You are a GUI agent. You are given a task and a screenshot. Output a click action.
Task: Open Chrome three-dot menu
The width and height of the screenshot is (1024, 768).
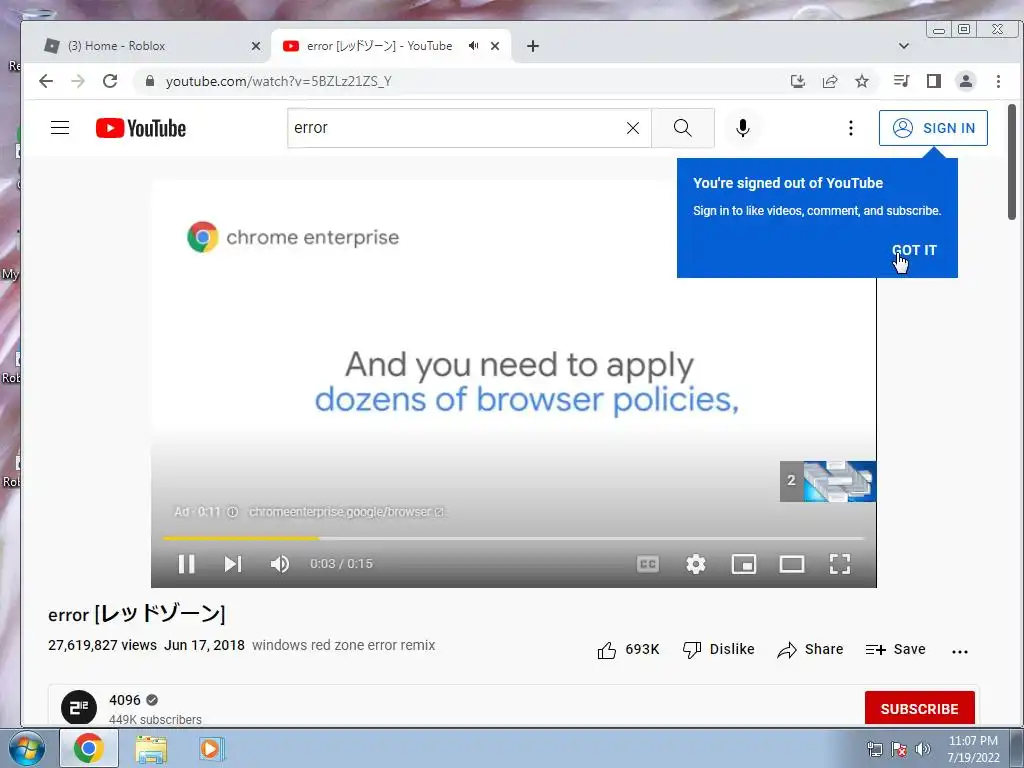[x=998, y=81]
